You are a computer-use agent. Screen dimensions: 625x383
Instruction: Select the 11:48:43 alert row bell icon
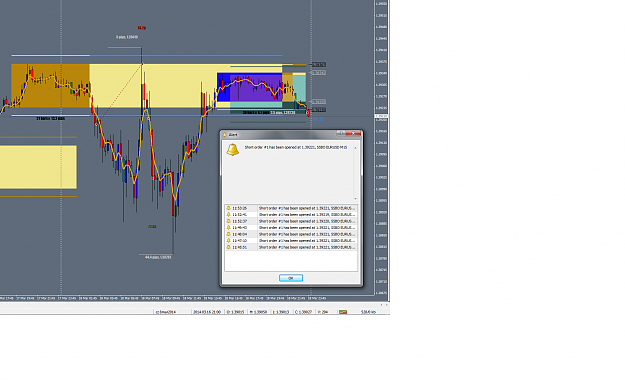[228, 228]
